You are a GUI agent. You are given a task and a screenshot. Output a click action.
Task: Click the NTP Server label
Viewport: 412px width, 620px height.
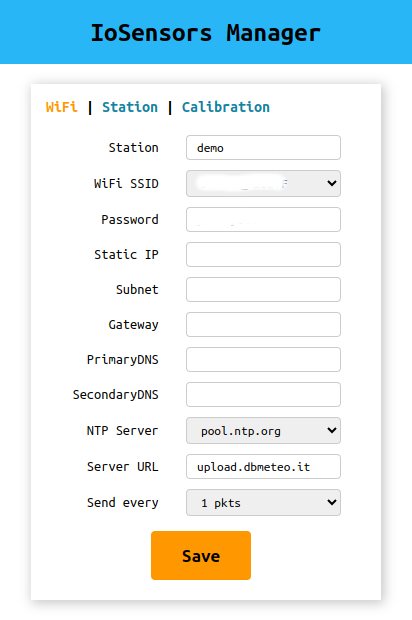[122, 431]
